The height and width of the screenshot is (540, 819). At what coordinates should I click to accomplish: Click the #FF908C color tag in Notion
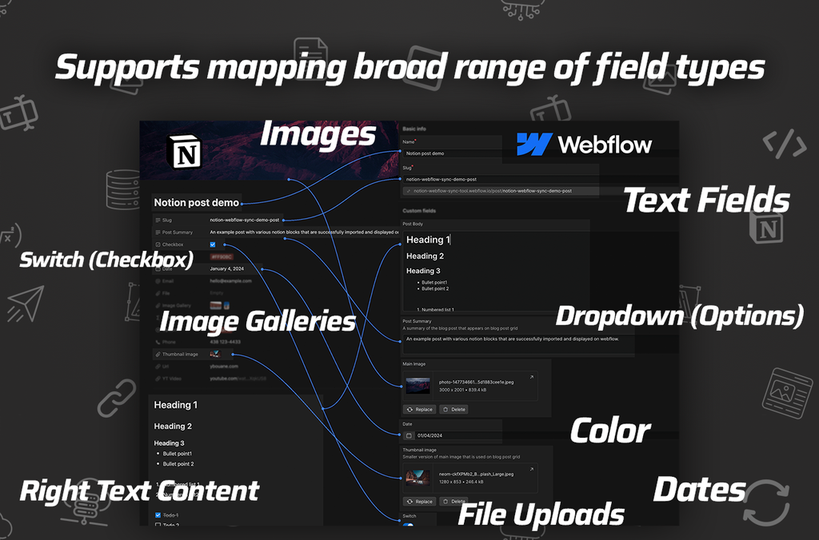click(221, 256)
